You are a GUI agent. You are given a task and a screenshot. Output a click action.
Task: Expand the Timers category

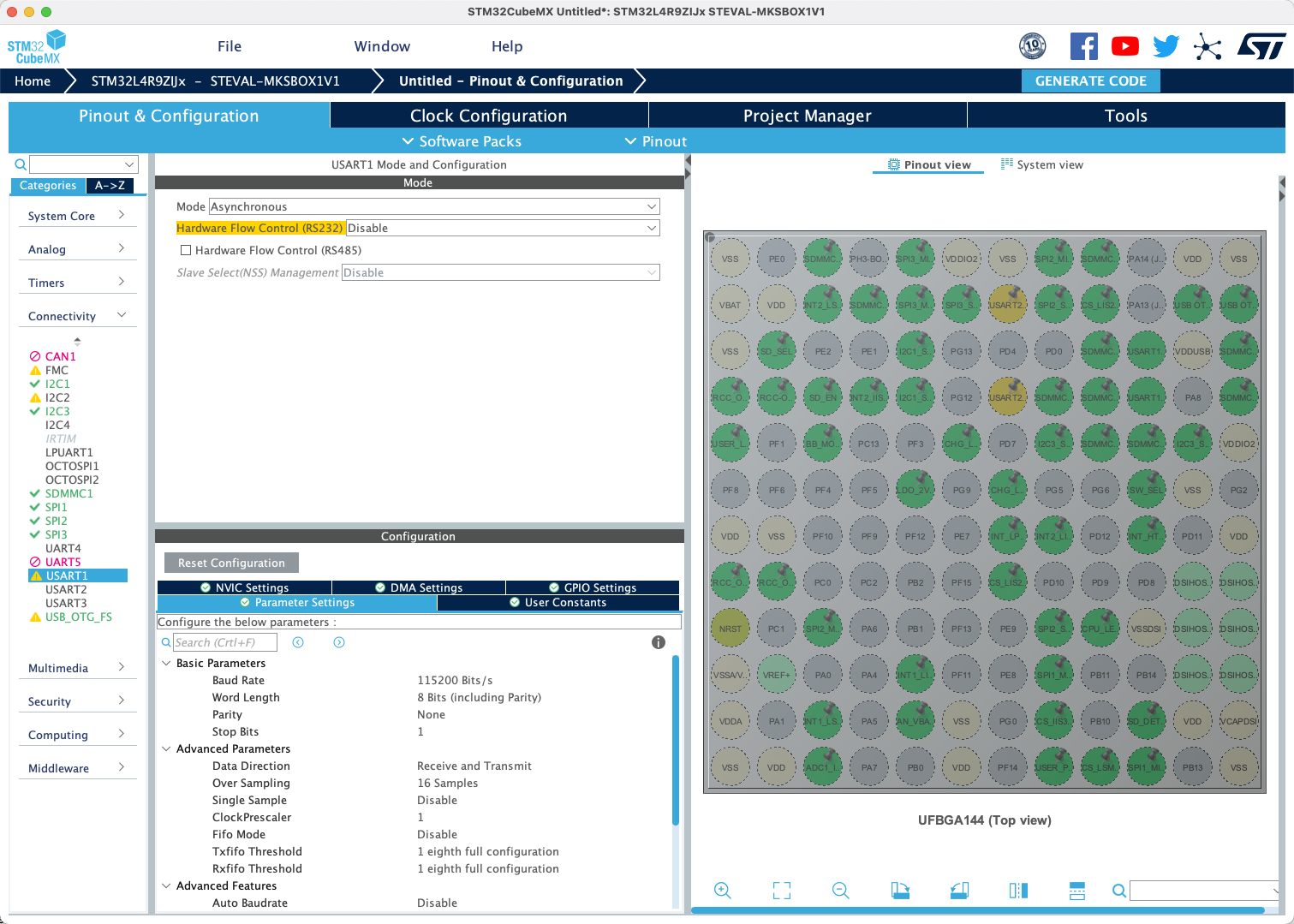coord(77,283)
